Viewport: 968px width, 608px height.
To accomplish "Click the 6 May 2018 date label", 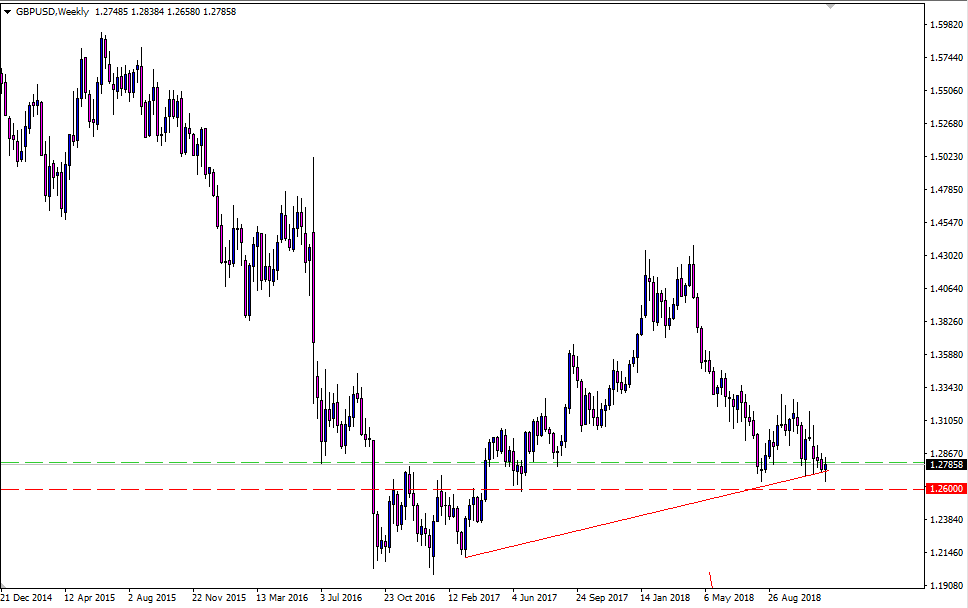I will point(729,598).
